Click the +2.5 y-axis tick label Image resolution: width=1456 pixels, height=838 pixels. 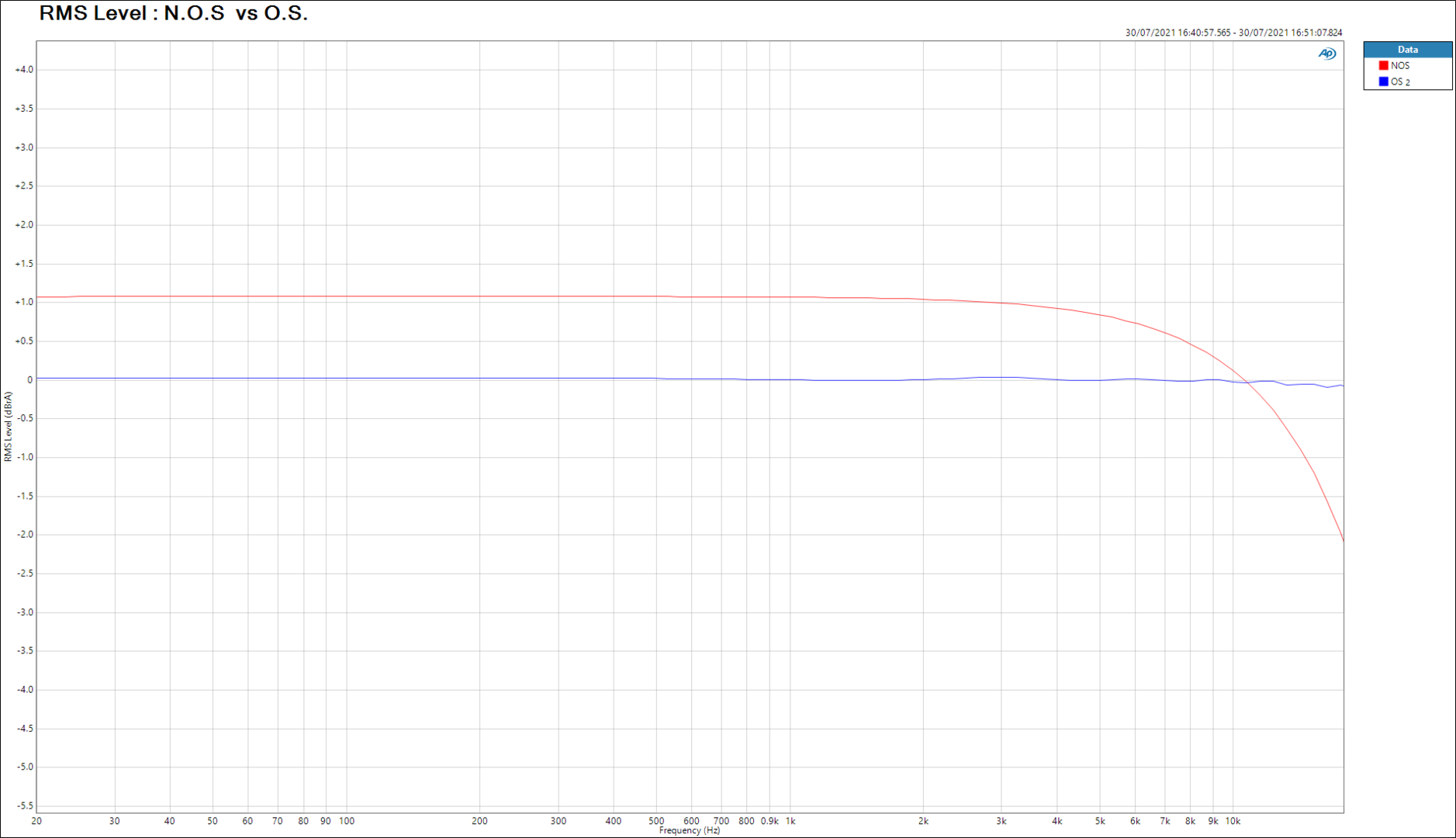click(24, 186)
